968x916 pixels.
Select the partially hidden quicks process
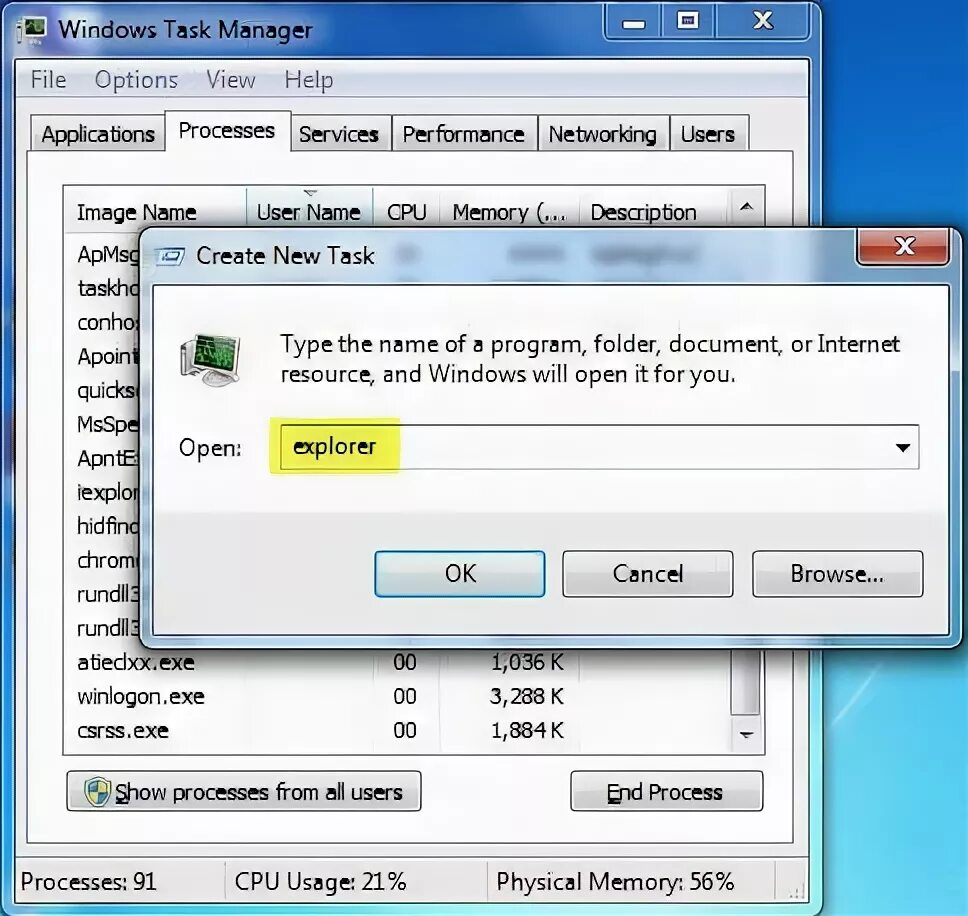point(107,390)
